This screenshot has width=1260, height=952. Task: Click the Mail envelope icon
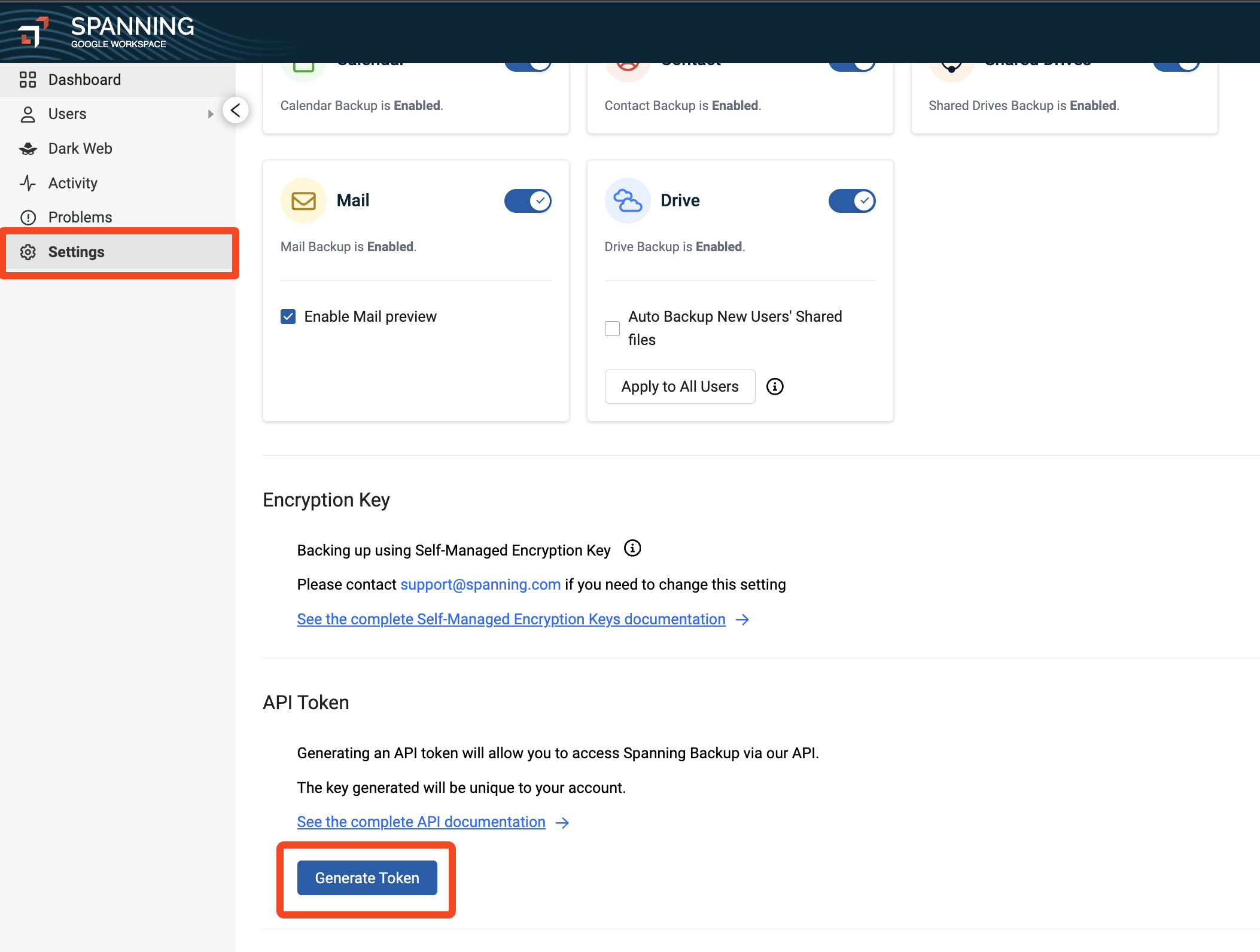[303, 200]
